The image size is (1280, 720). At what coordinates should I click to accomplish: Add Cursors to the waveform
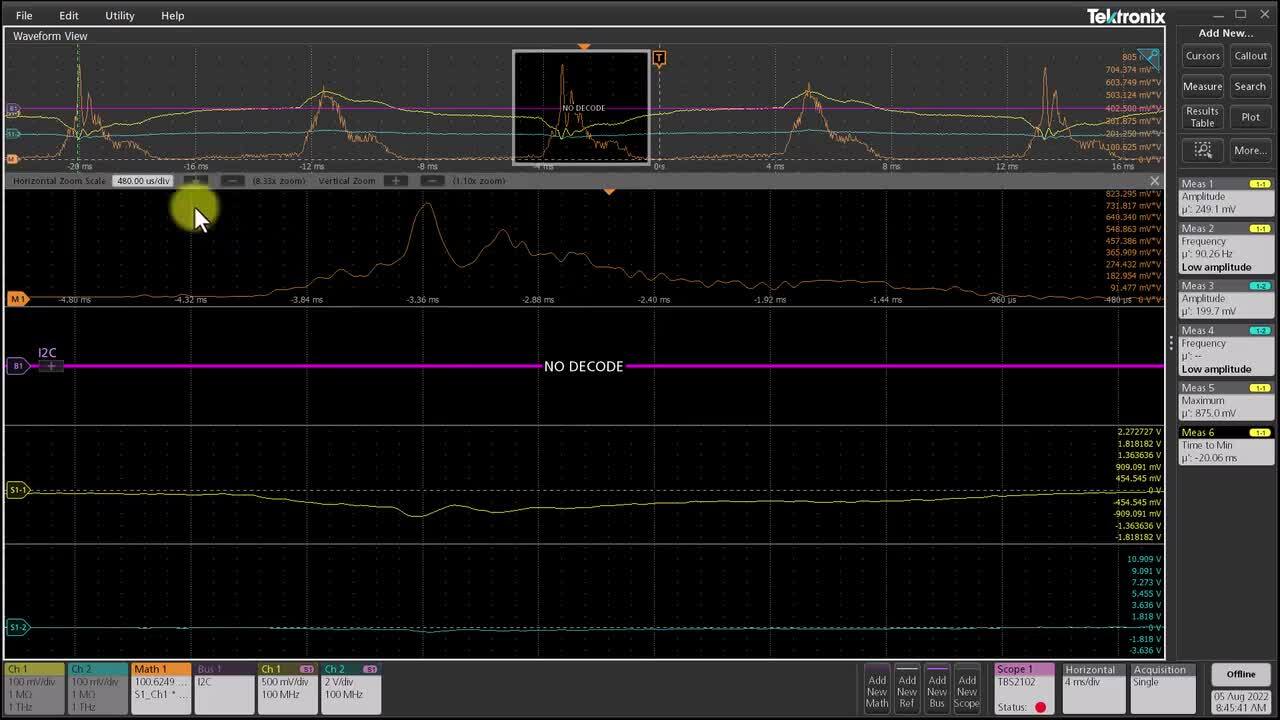tap(1202, 56)
